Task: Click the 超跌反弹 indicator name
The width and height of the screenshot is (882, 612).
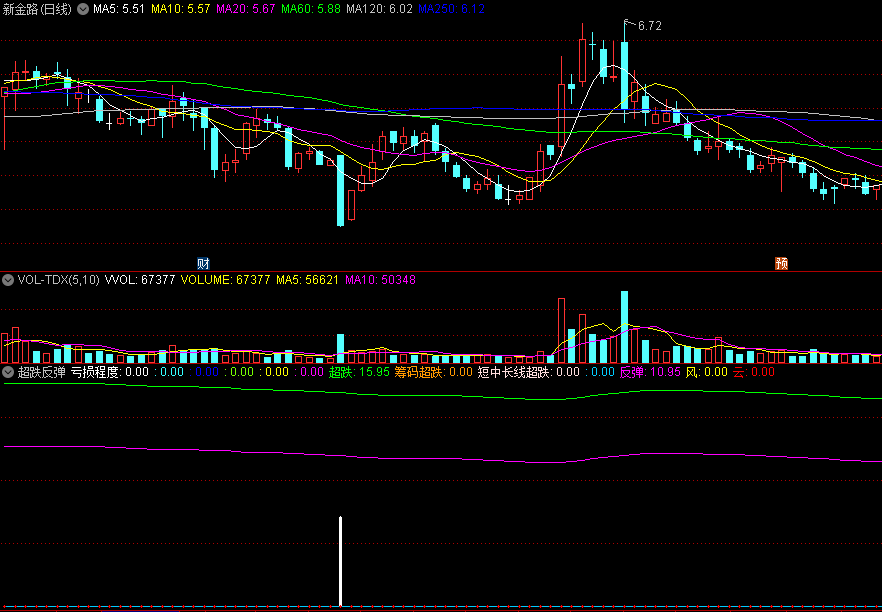Action: 42,372
